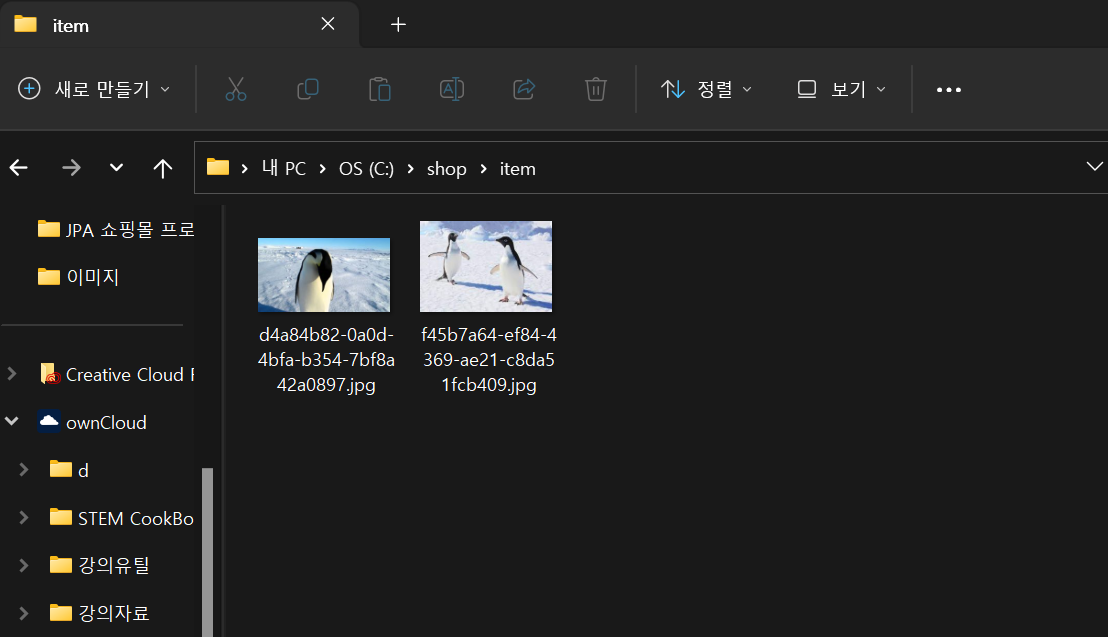Image resolution: width=1108 pixels, height=637 pixels.
Task: Click the Creative Cloud folder icon
Action: tap(50, 373)
